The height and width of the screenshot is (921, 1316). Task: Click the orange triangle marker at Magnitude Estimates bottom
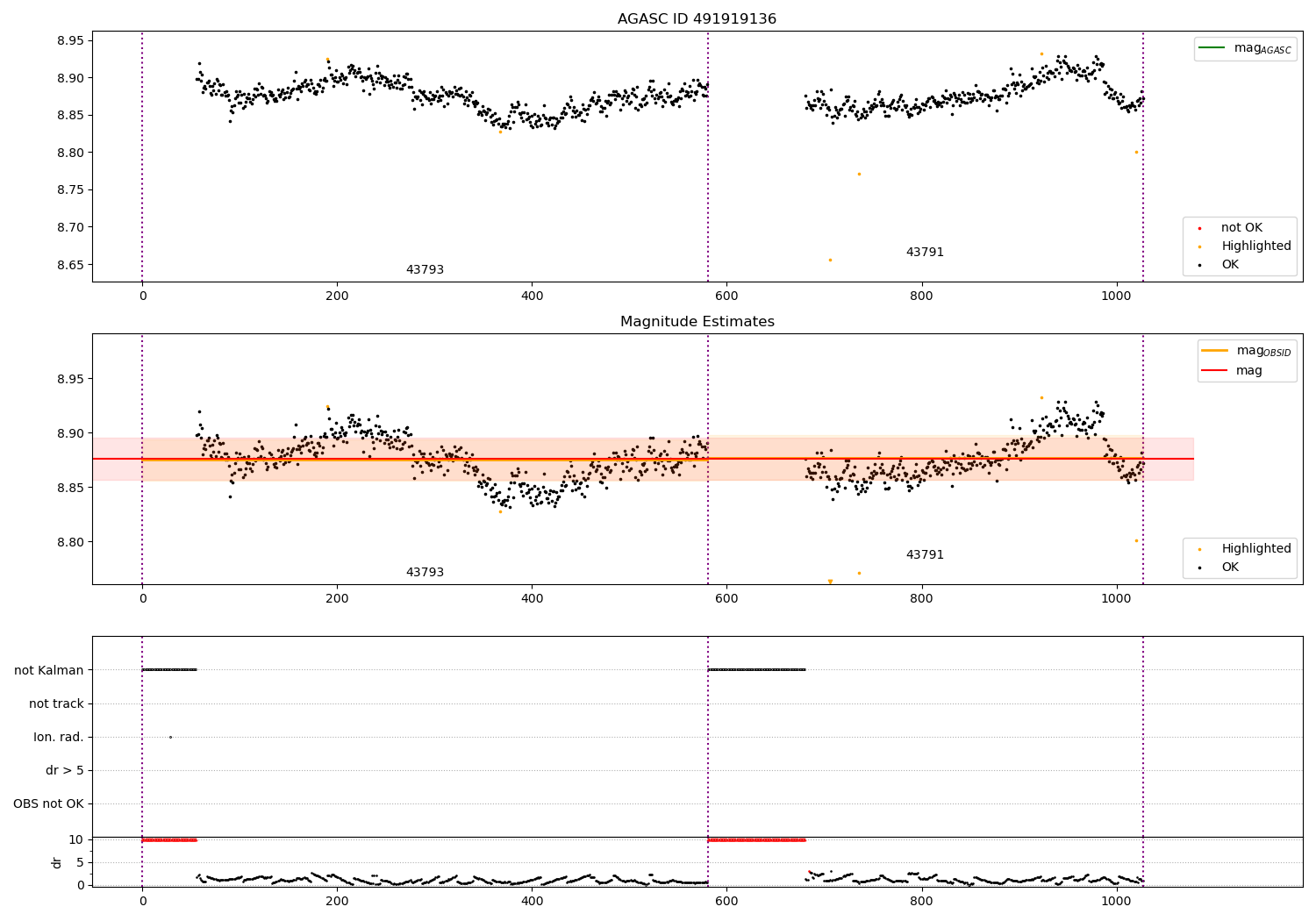(830, 582)
